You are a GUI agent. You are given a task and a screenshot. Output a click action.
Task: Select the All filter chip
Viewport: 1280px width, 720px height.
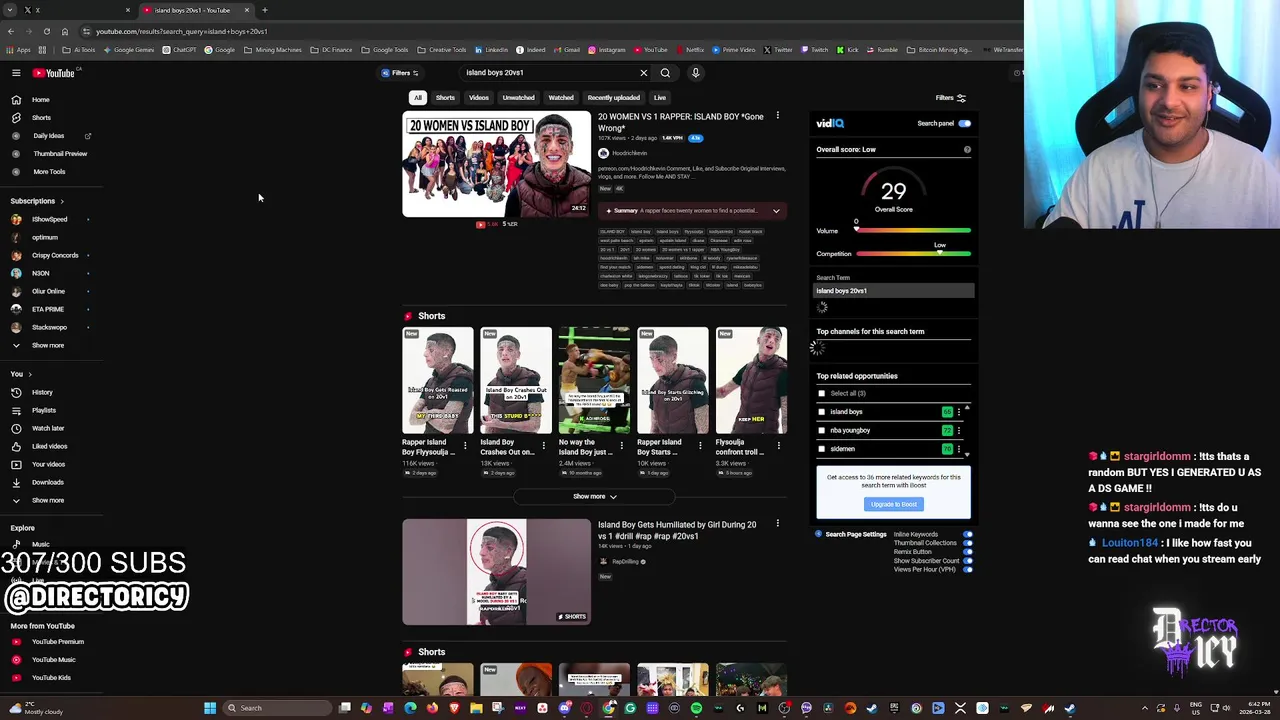pos(418,98)
